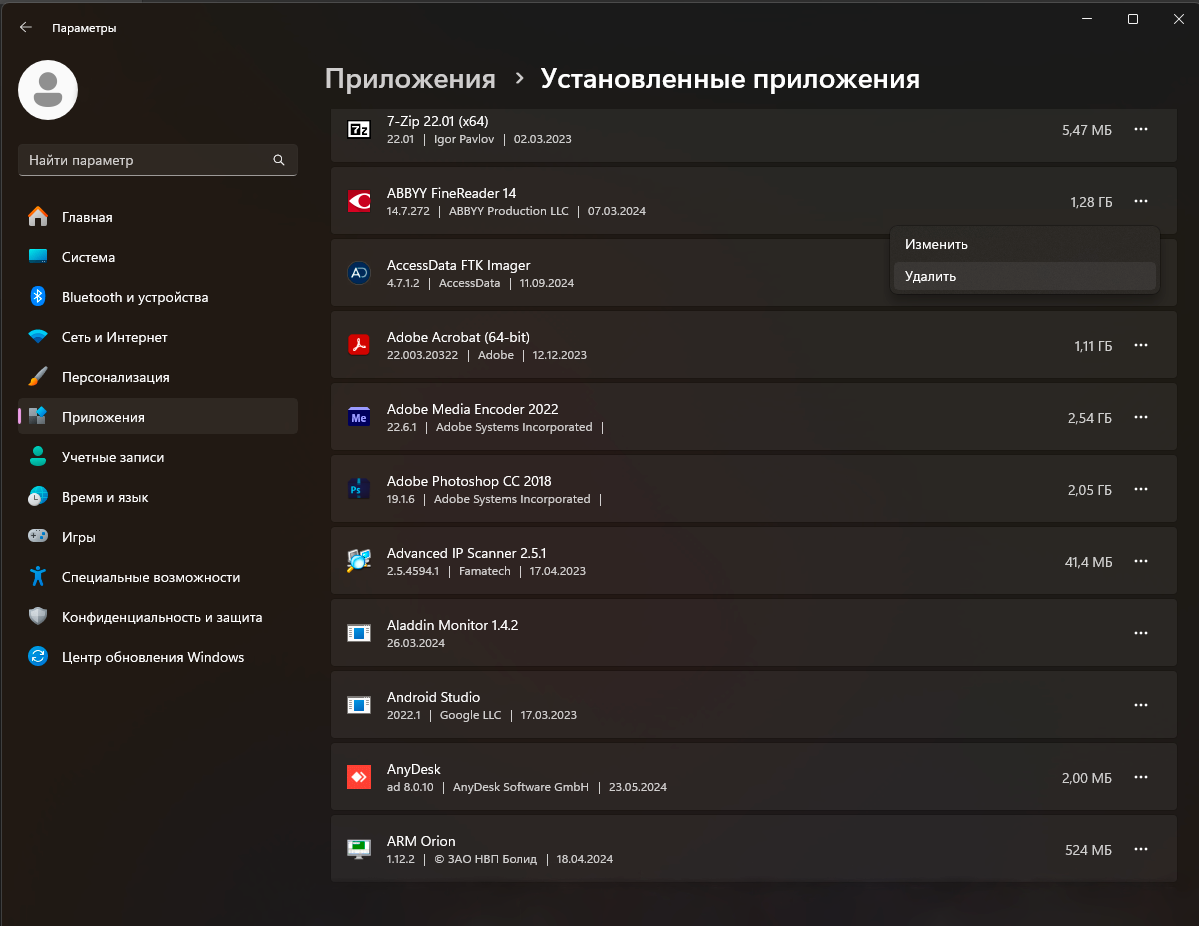Click the Adobe Photoshop CC 2018 icon

359,489
